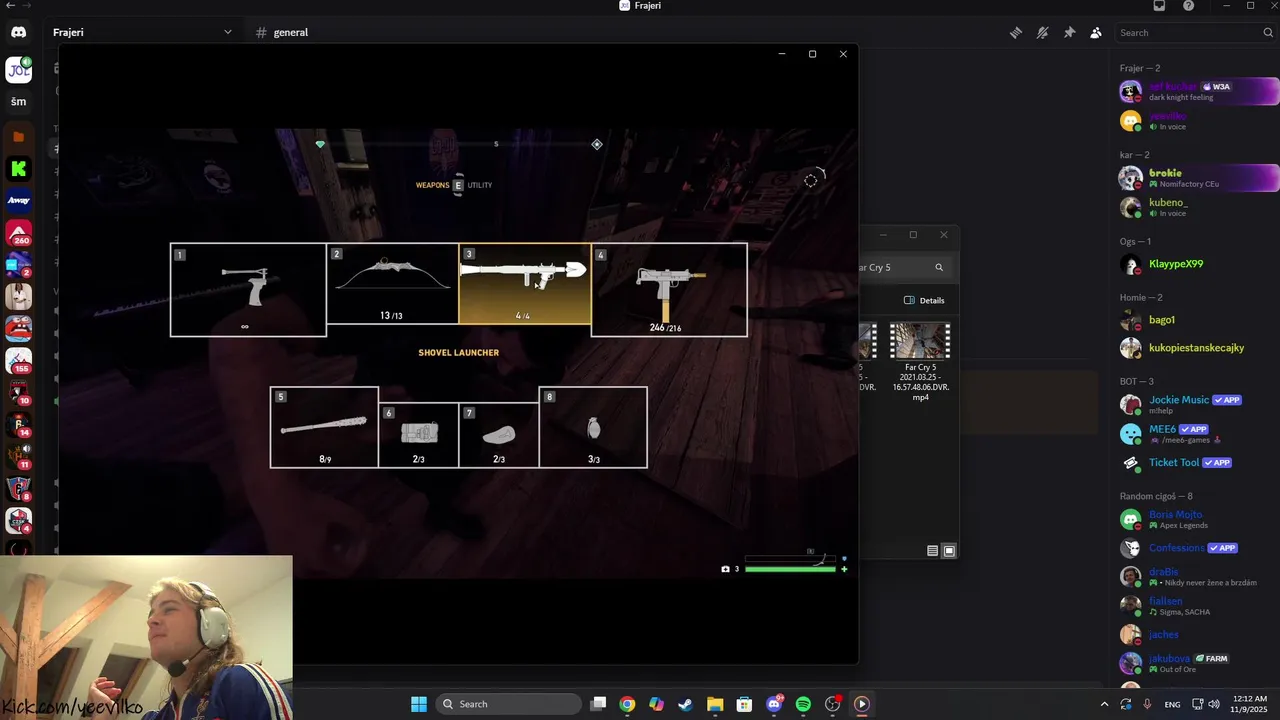Select slot 6 remote explosive
The height and width of the screenshot is (720, 1280).
pos(419,435)
